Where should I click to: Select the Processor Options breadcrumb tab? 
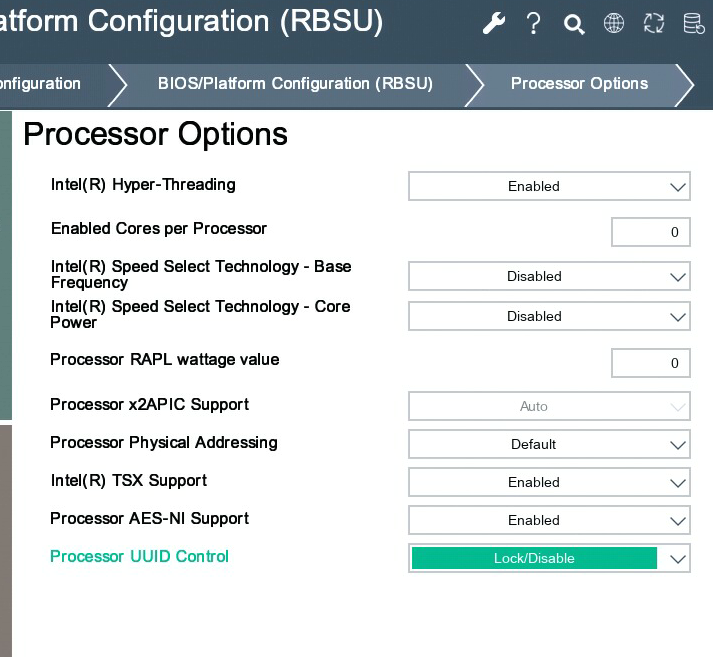coord(579,84)
